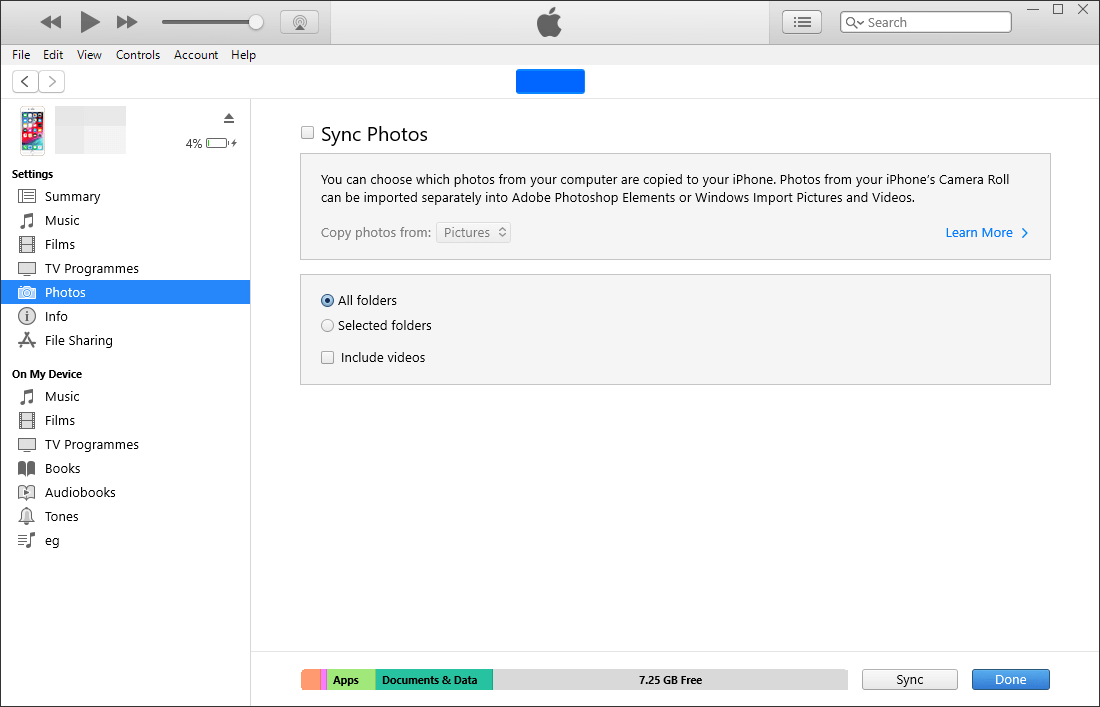Viewport: 1100px width, 707px height.
Task: Click the play button
Action: 90,22
